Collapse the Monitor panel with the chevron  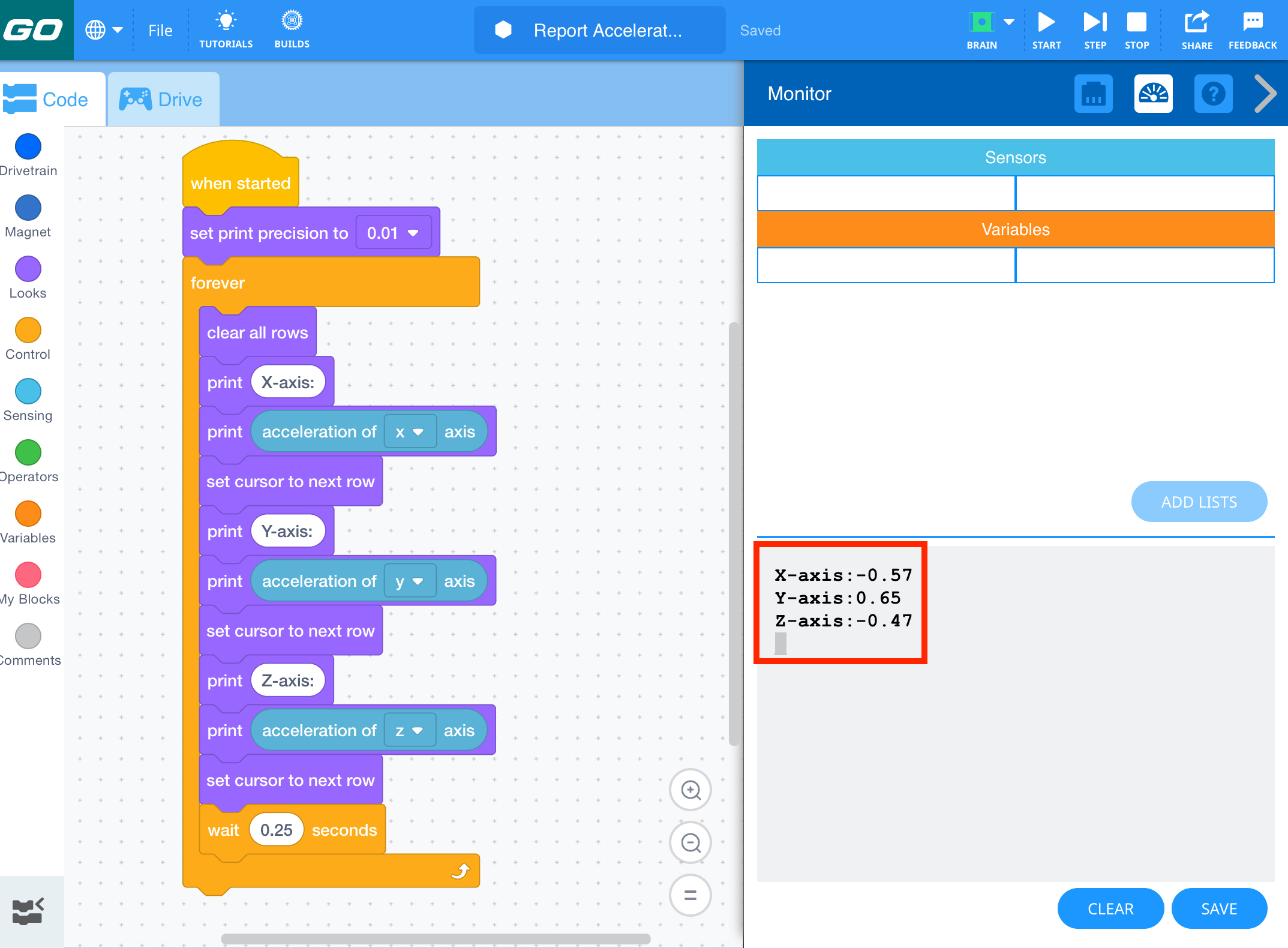click(1265, 94)
